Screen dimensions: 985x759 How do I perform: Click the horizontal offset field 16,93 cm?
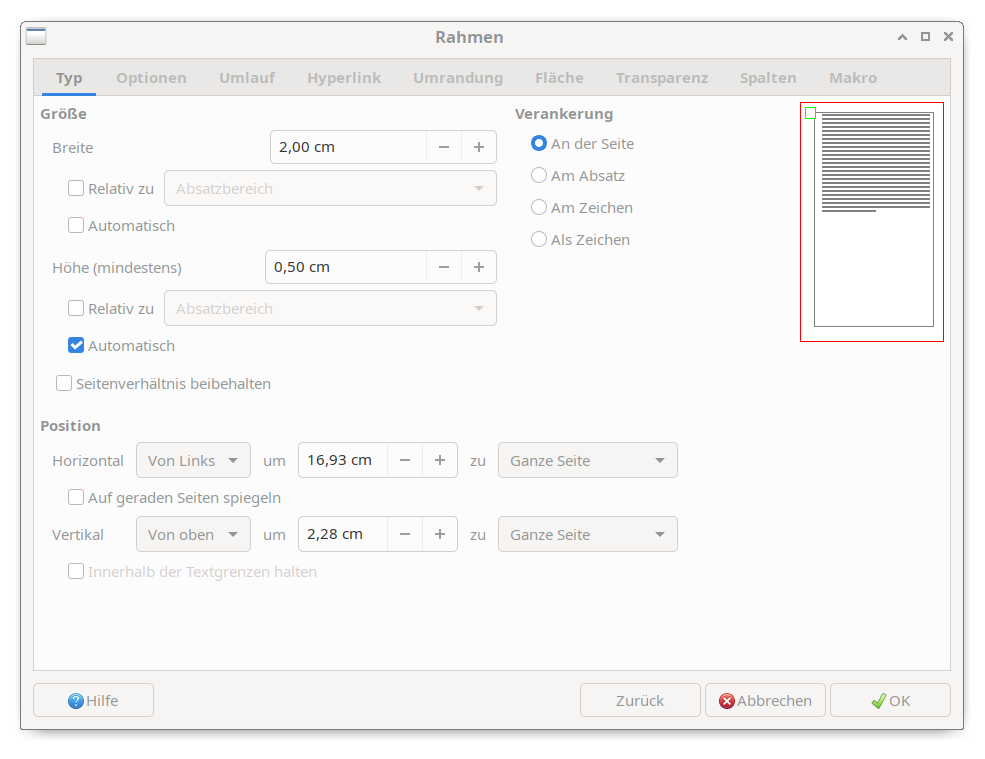343,461
